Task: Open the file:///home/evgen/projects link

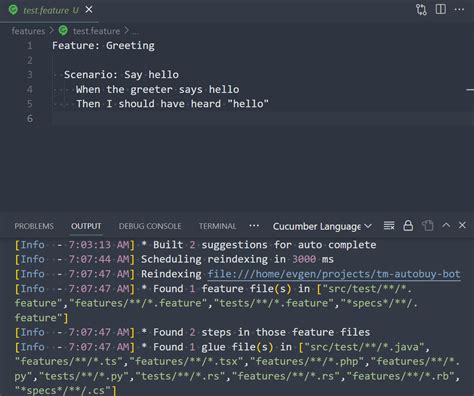Action: click(334, 274)
